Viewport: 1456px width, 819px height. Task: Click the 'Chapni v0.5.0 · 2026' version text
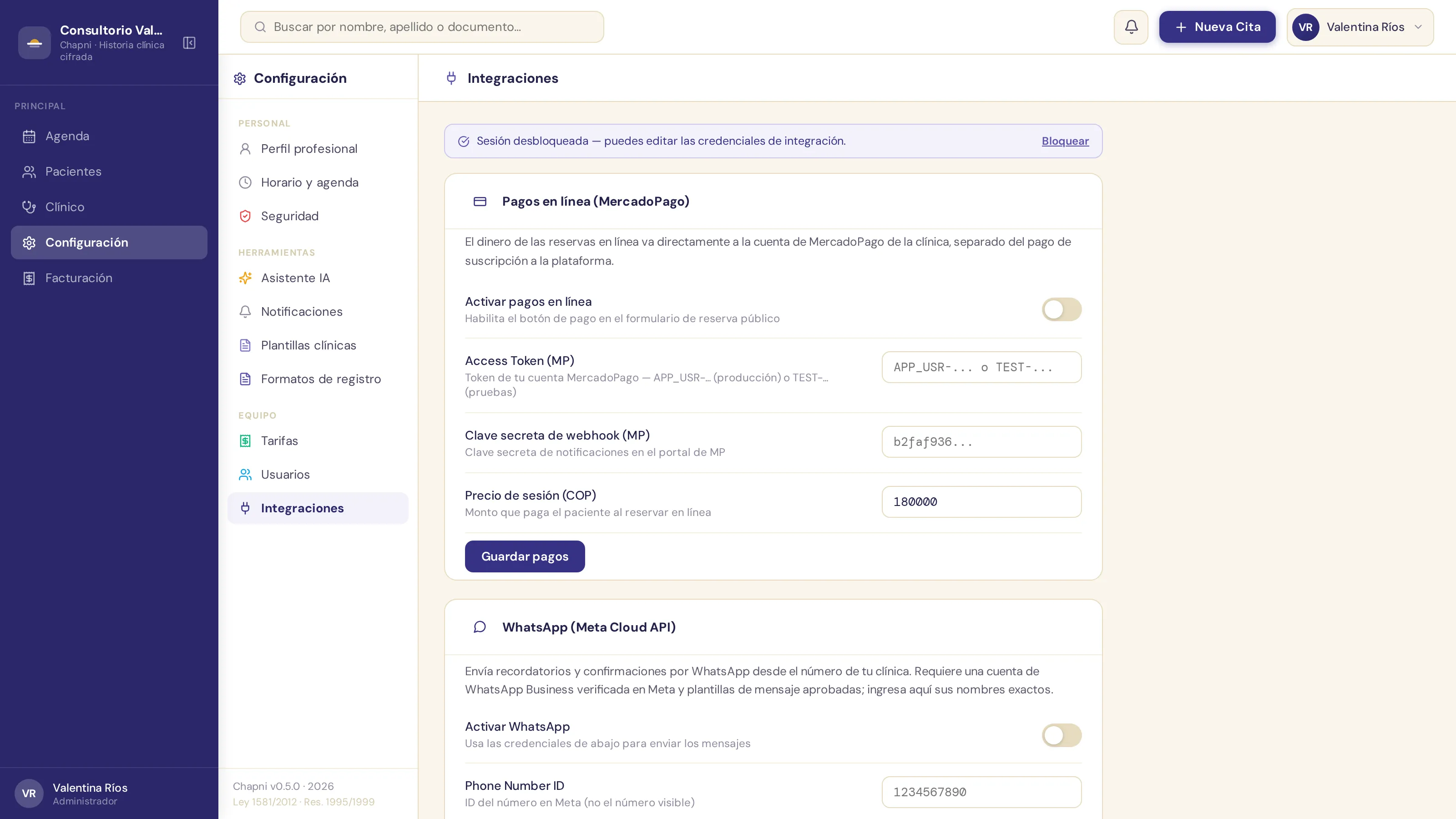pyautogui.click(x=283, y=786)
